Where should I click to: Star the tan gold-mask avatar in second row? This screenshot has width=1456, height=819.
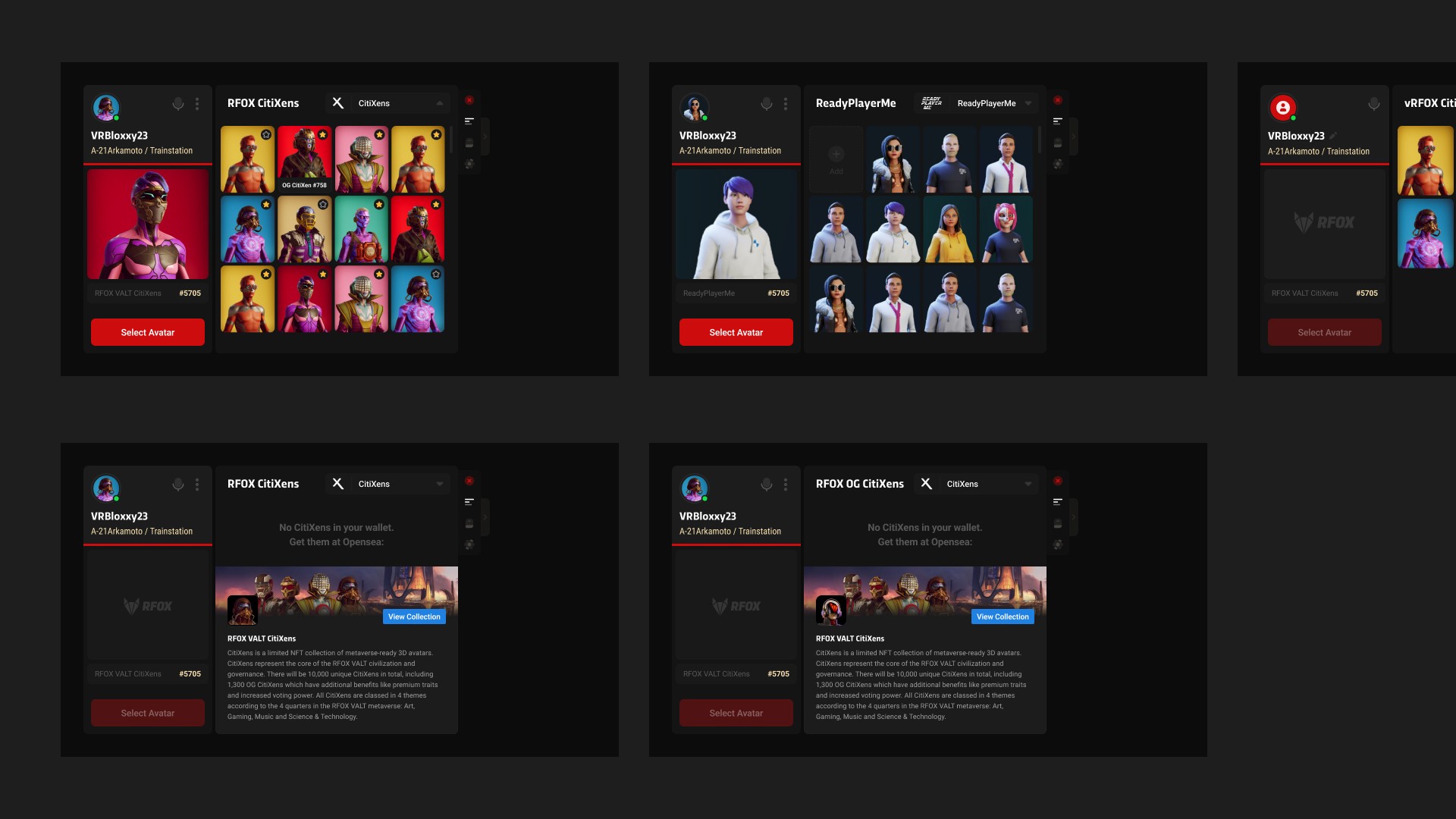(x=323, y=205)
